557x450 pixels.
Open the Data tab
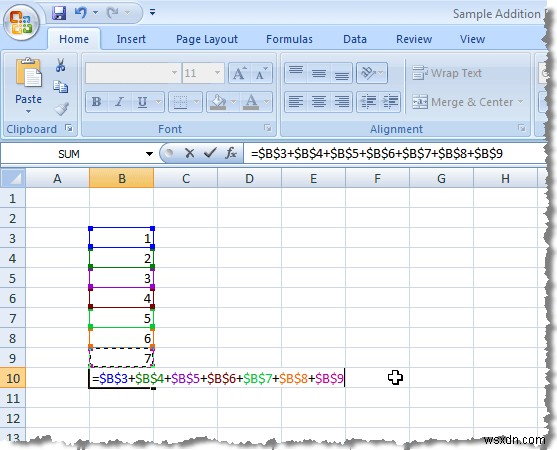(355, 39)
